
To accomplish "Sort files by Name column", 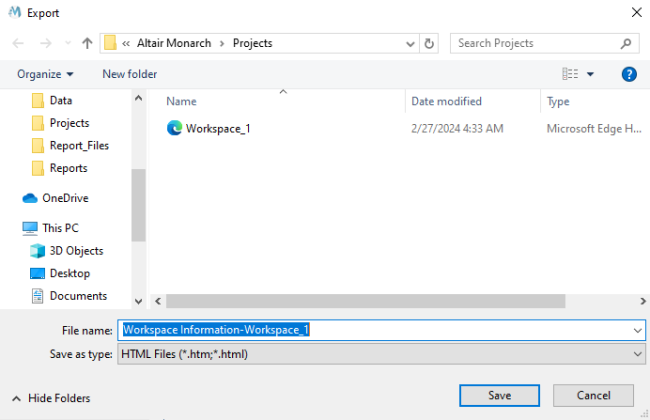I will 181,102.
